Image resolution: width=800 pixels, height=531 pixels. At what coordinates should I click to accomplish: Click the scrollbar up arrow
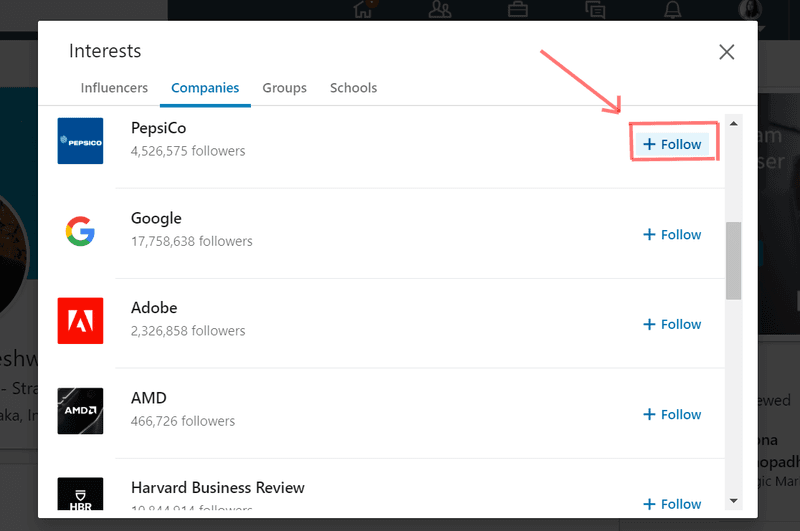pos(734,124)
